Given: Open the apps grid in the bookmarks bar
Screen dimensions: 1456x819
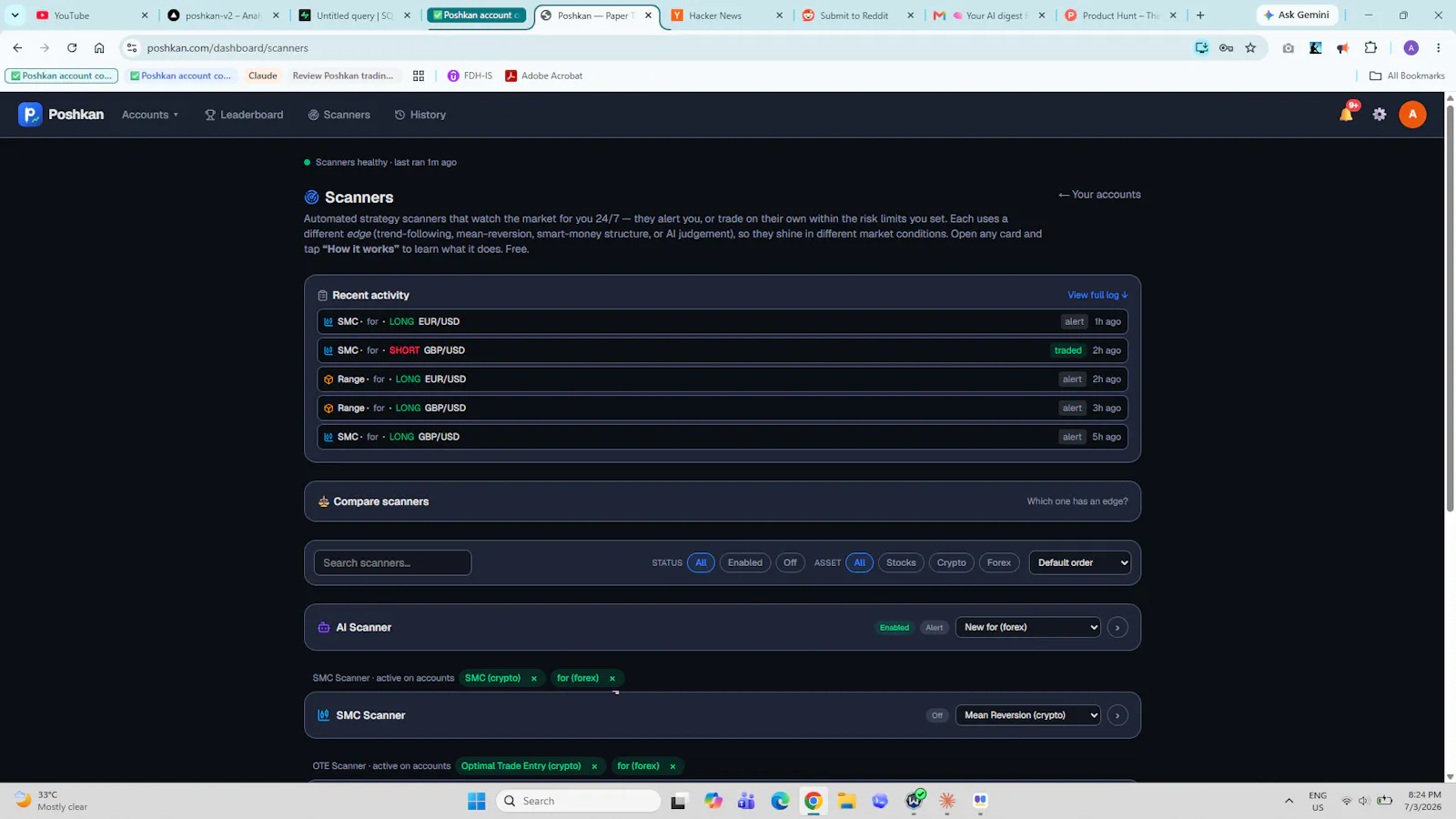Looking at the screenshot, I should pyautogui.click(x=419, y=76).
